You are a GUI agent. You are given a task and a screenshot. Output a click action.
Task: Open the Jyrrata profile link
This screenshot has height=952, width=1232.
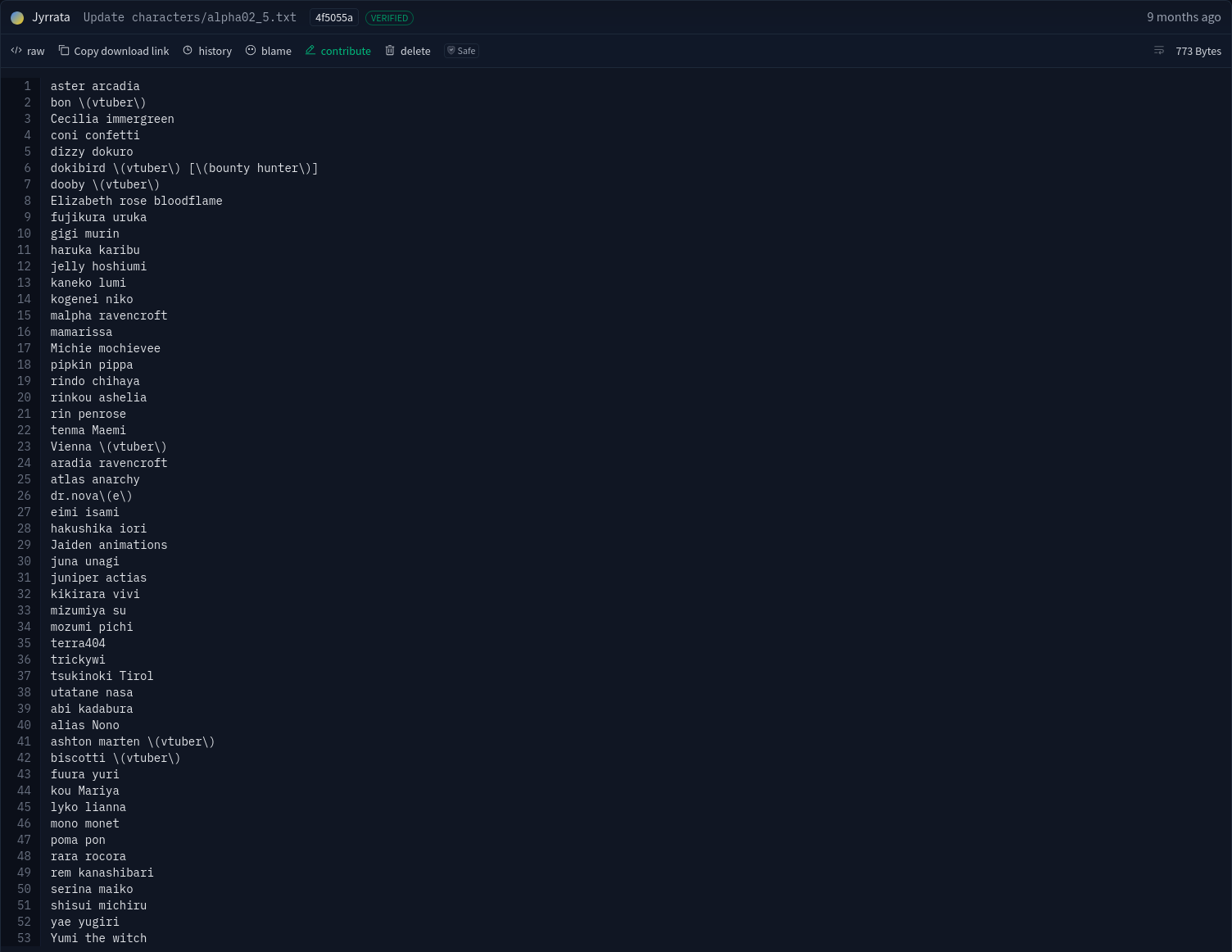pos(51,17)
